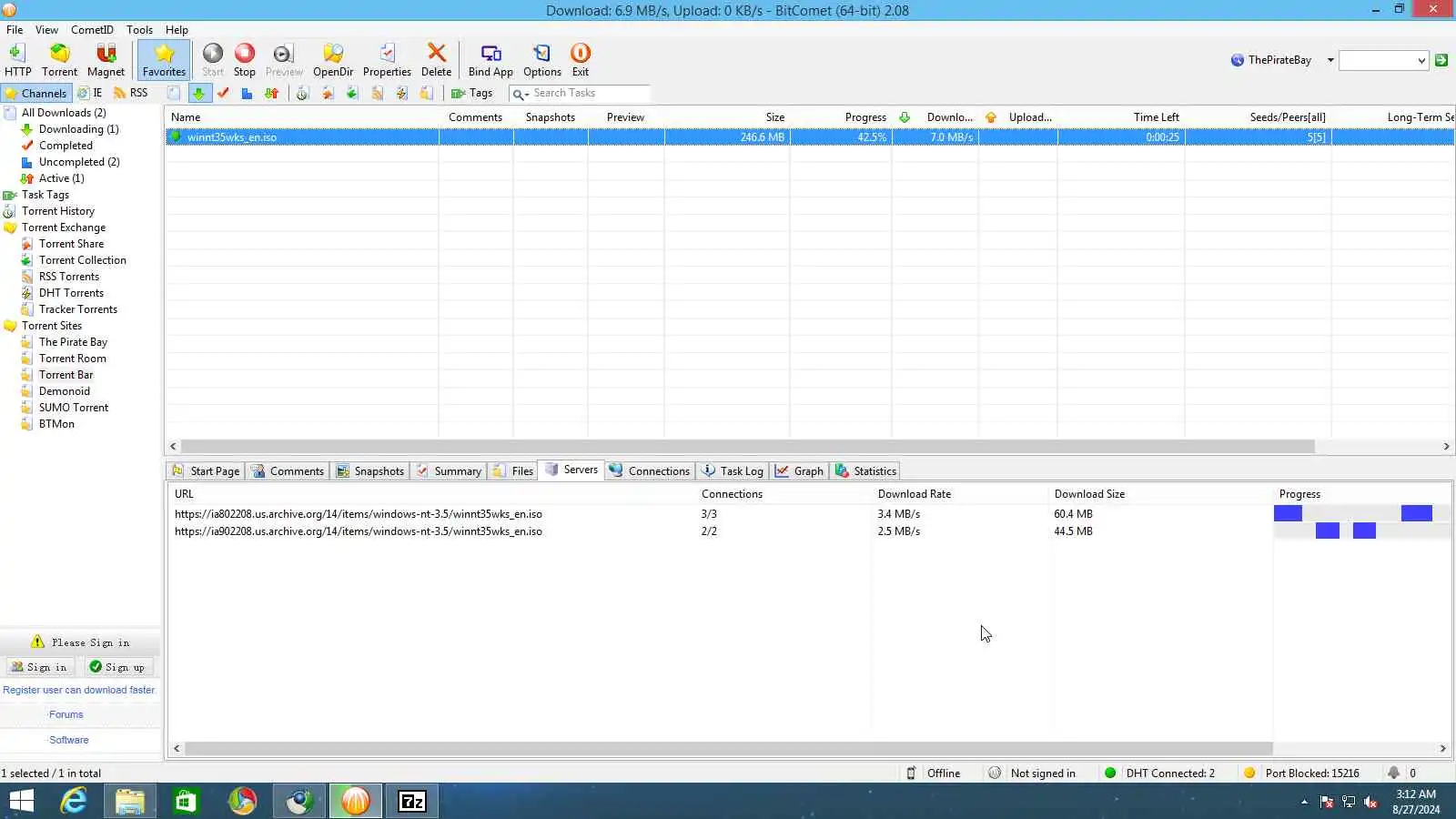Open the download directory with OpenDir

click(x=333, y=60)
